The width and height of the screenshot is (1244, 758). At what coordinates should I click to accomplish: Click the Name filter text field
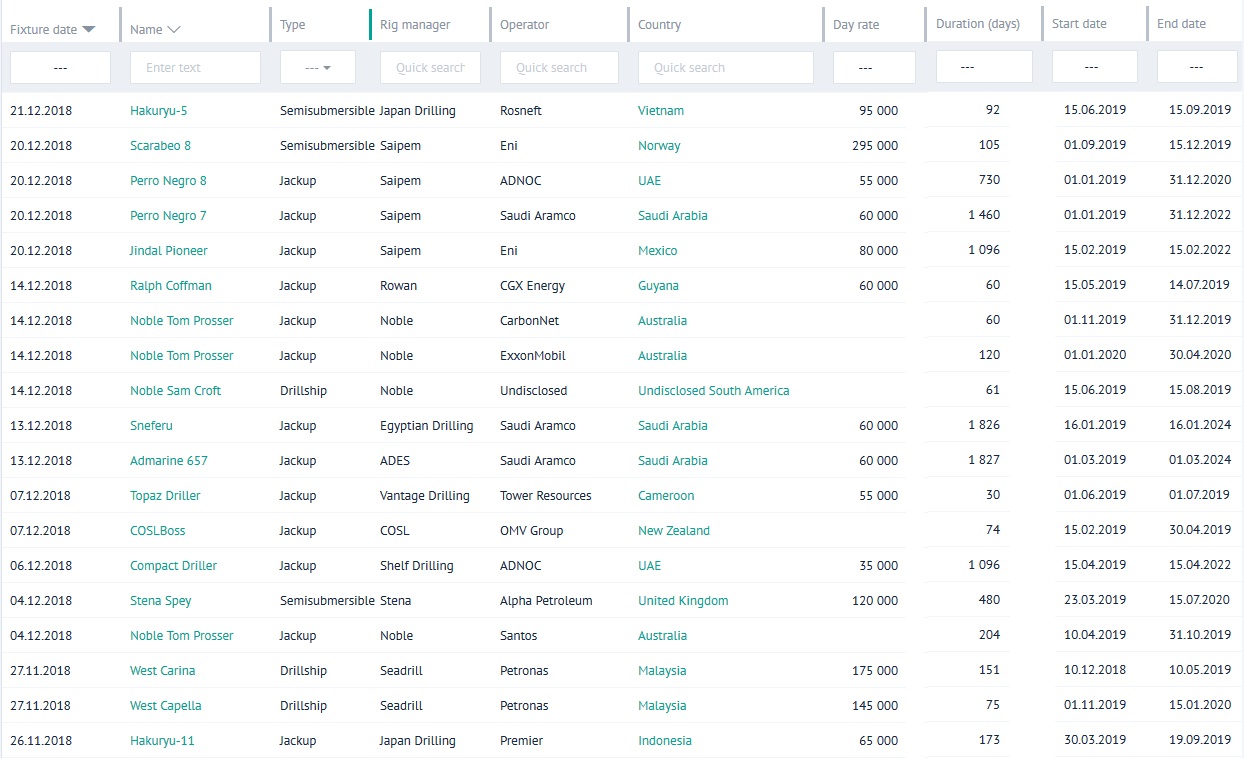(195, 68)
